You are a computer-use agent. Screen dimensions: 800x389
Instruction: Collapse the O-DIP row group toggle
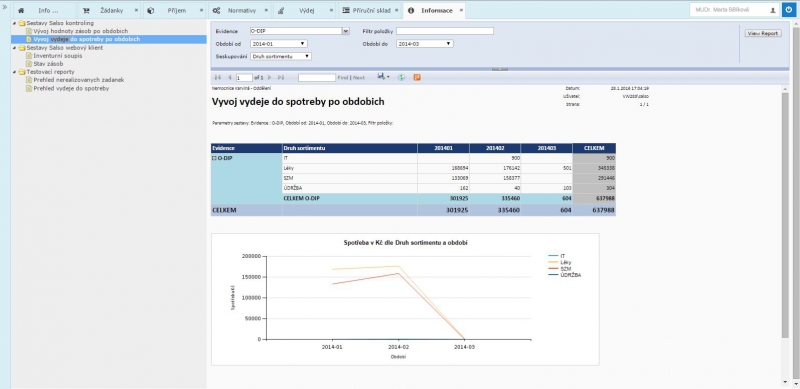click(x=214, y=158)
